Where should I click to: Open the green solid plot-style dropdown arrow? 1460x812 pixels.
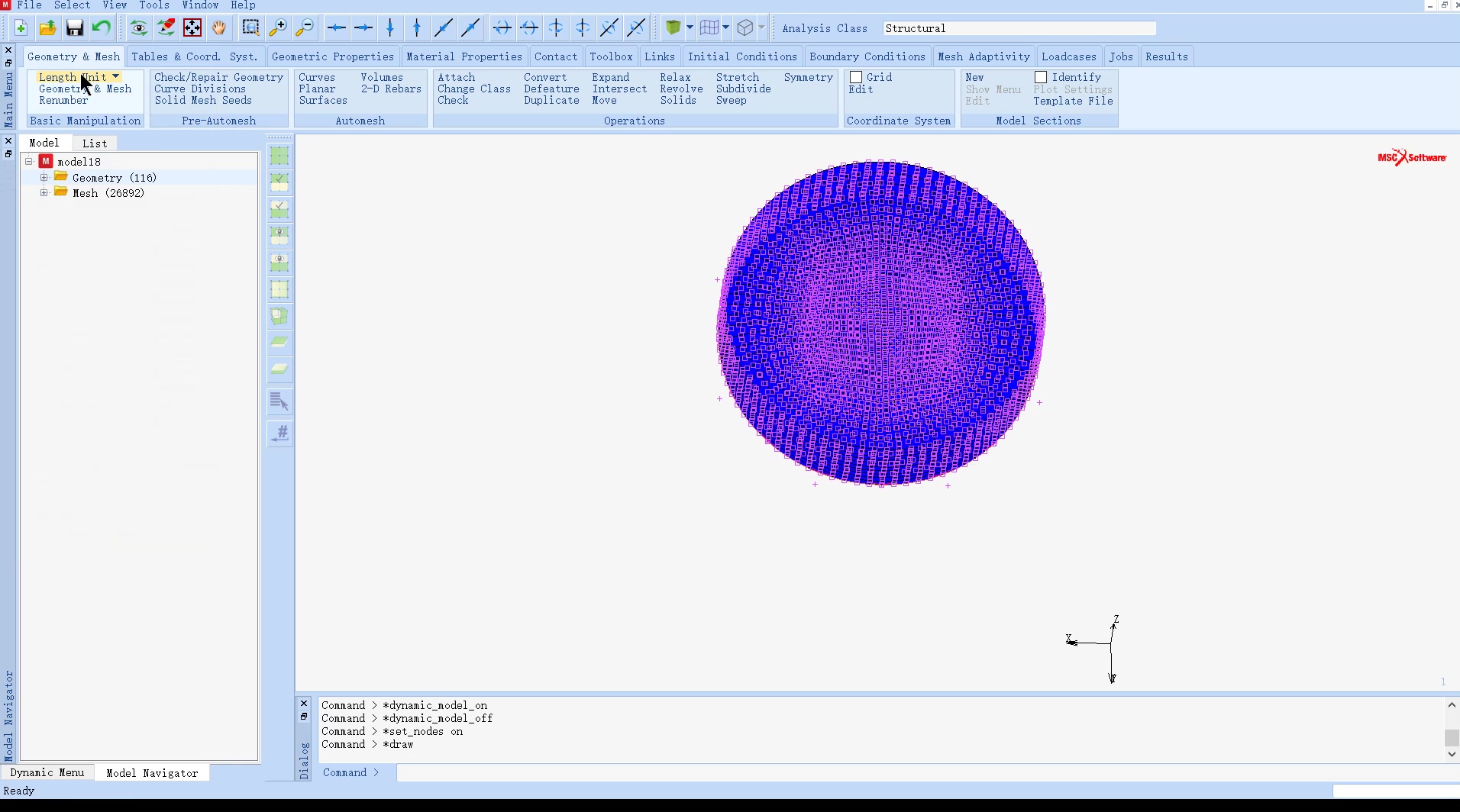[690, 28]
